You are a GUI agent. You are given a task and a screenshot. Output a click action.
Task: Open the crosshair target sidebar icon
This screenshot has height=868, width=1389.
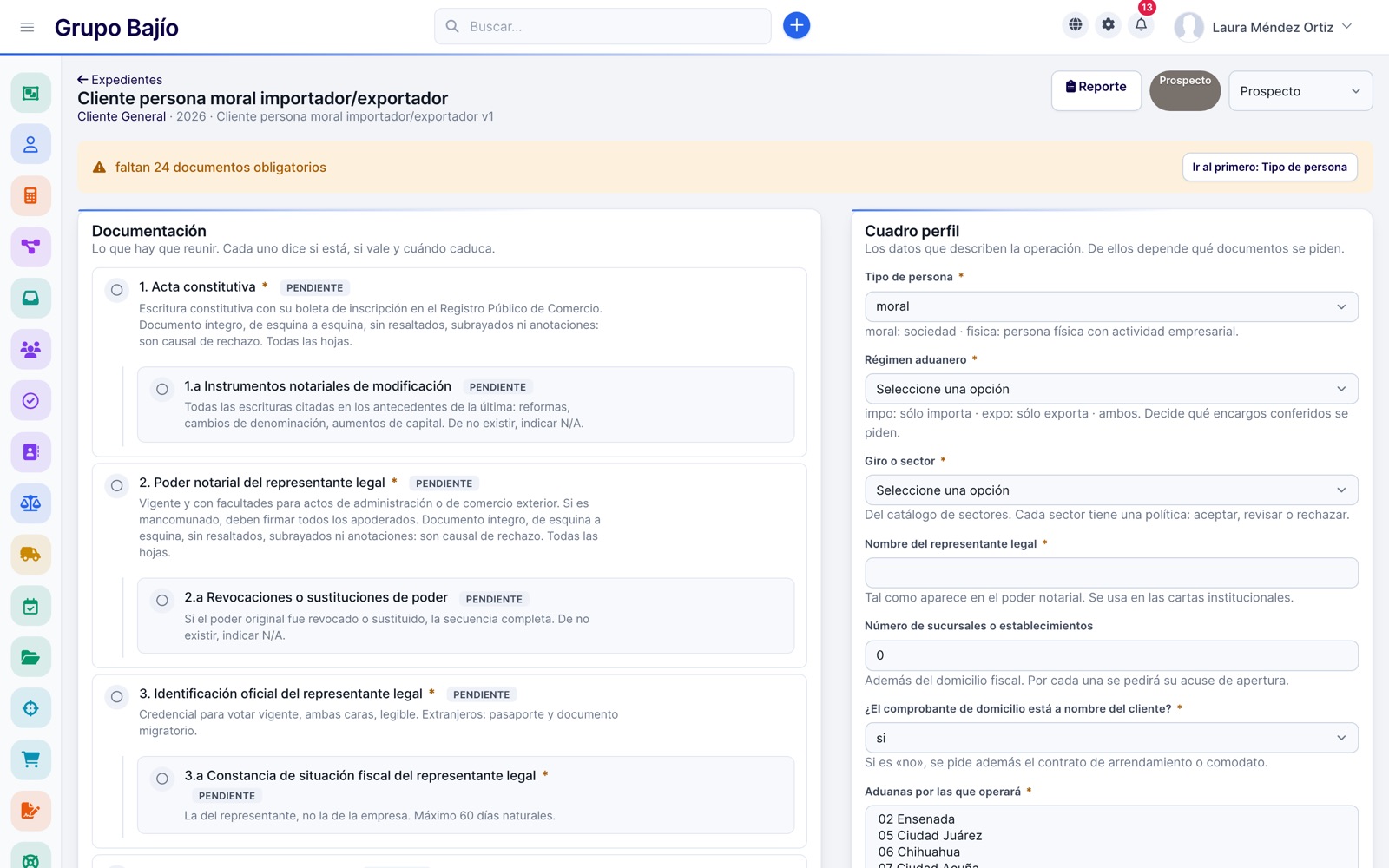pos(30,708)
